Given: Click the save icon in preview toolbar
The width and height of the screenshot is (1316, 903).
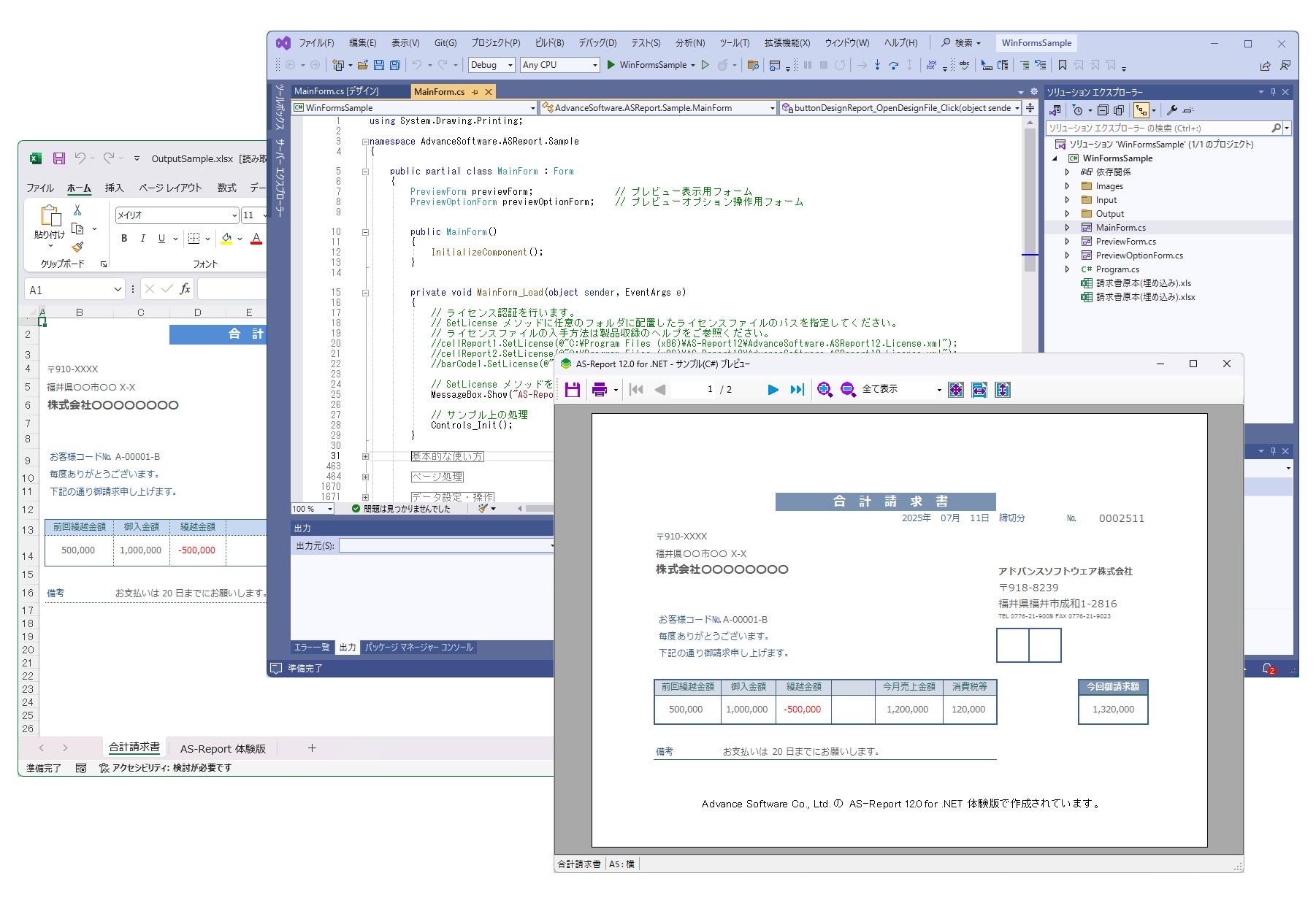Looking at the screenshot, I should click(x=573, y=390).
